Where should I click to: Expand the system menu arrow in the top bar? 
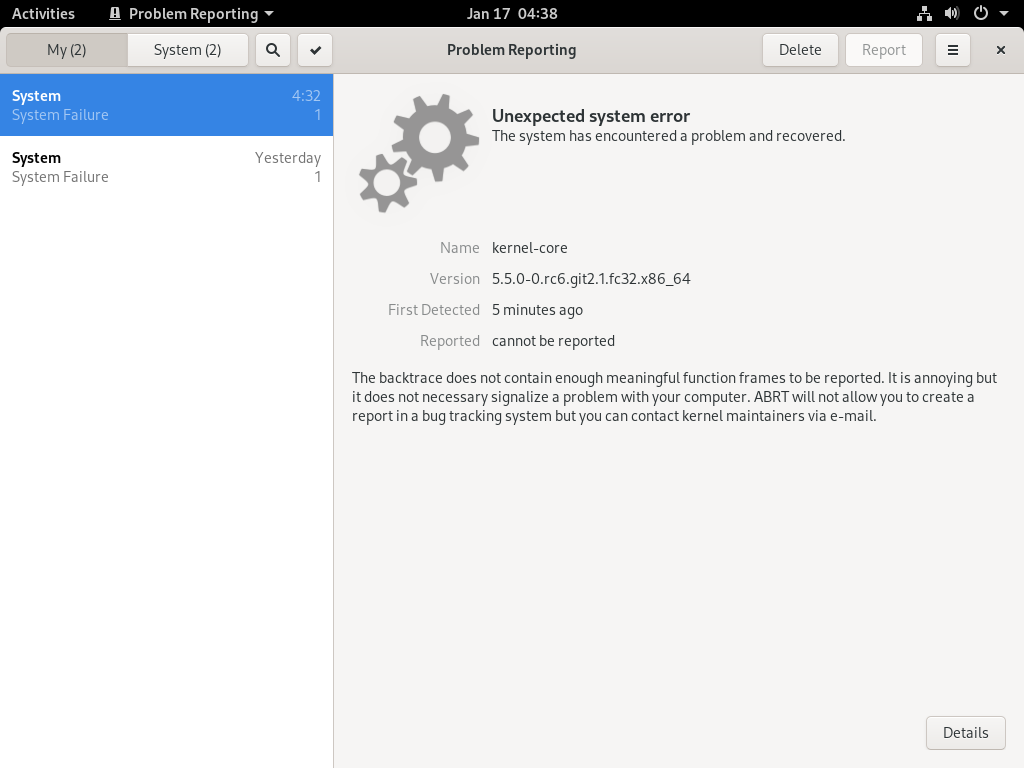pos(1004,14)
